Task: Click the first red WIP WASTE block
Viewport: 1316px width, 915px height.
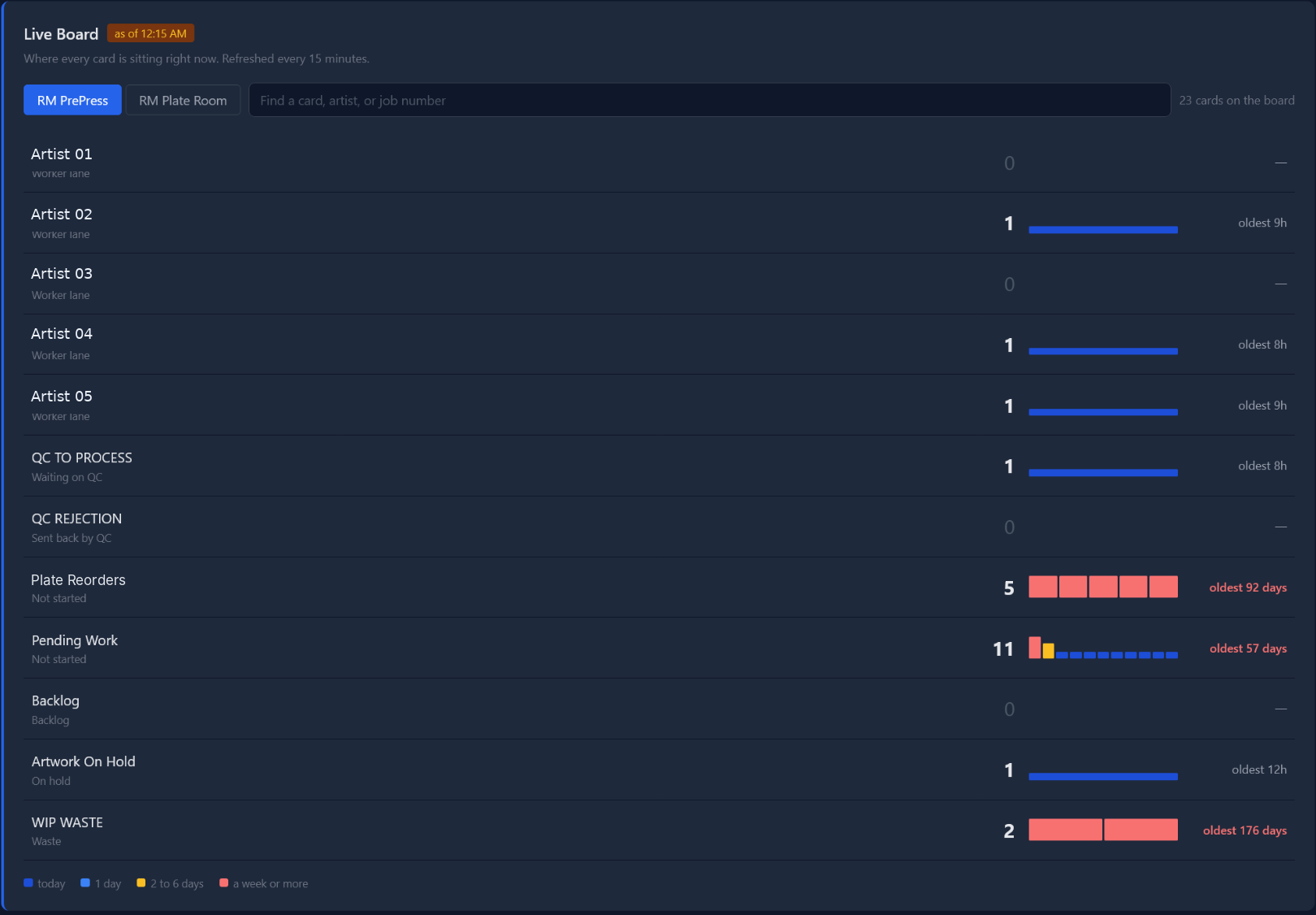Action: pyautogui.click(x=1065, y=830)
